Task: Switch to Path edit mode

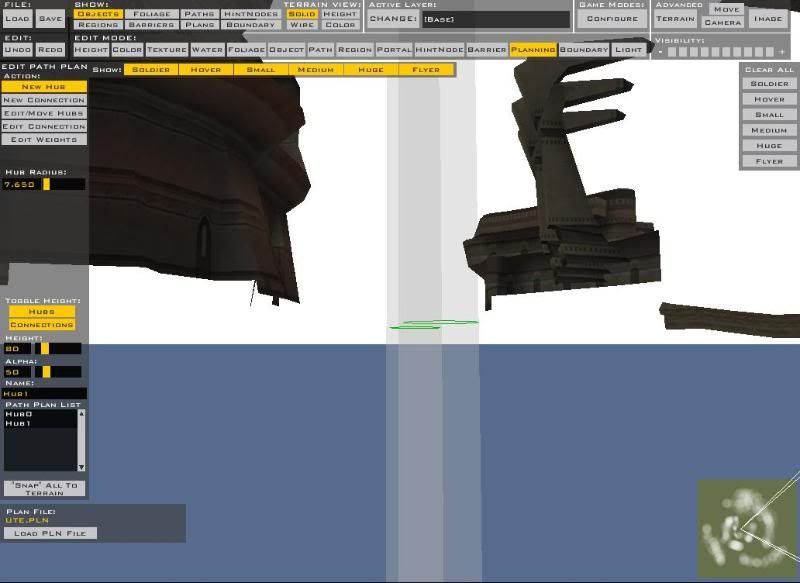Action: tap(320, 49)
